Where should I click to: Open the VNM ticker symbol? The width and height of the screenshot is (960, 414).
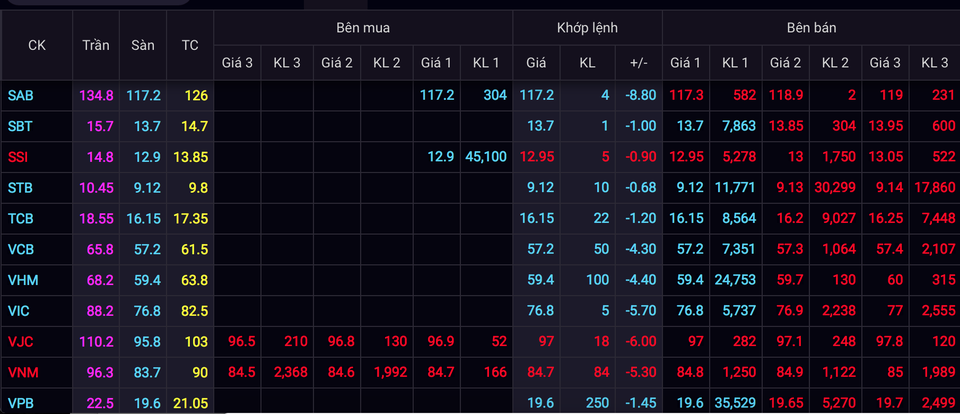[23, 372]
